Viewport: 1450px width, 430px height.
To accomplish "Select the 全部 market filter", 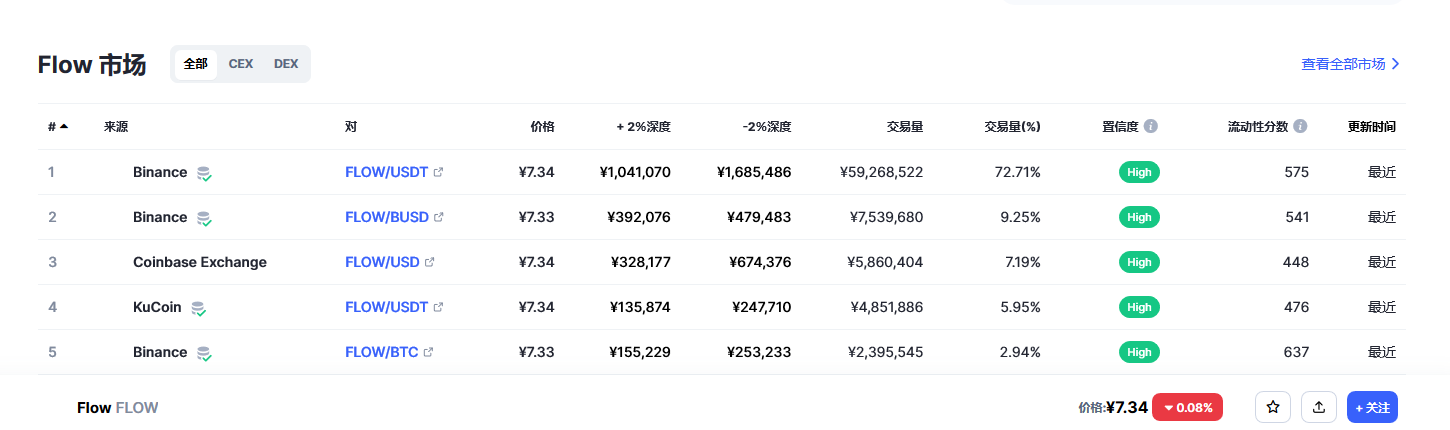I will 196,64.
